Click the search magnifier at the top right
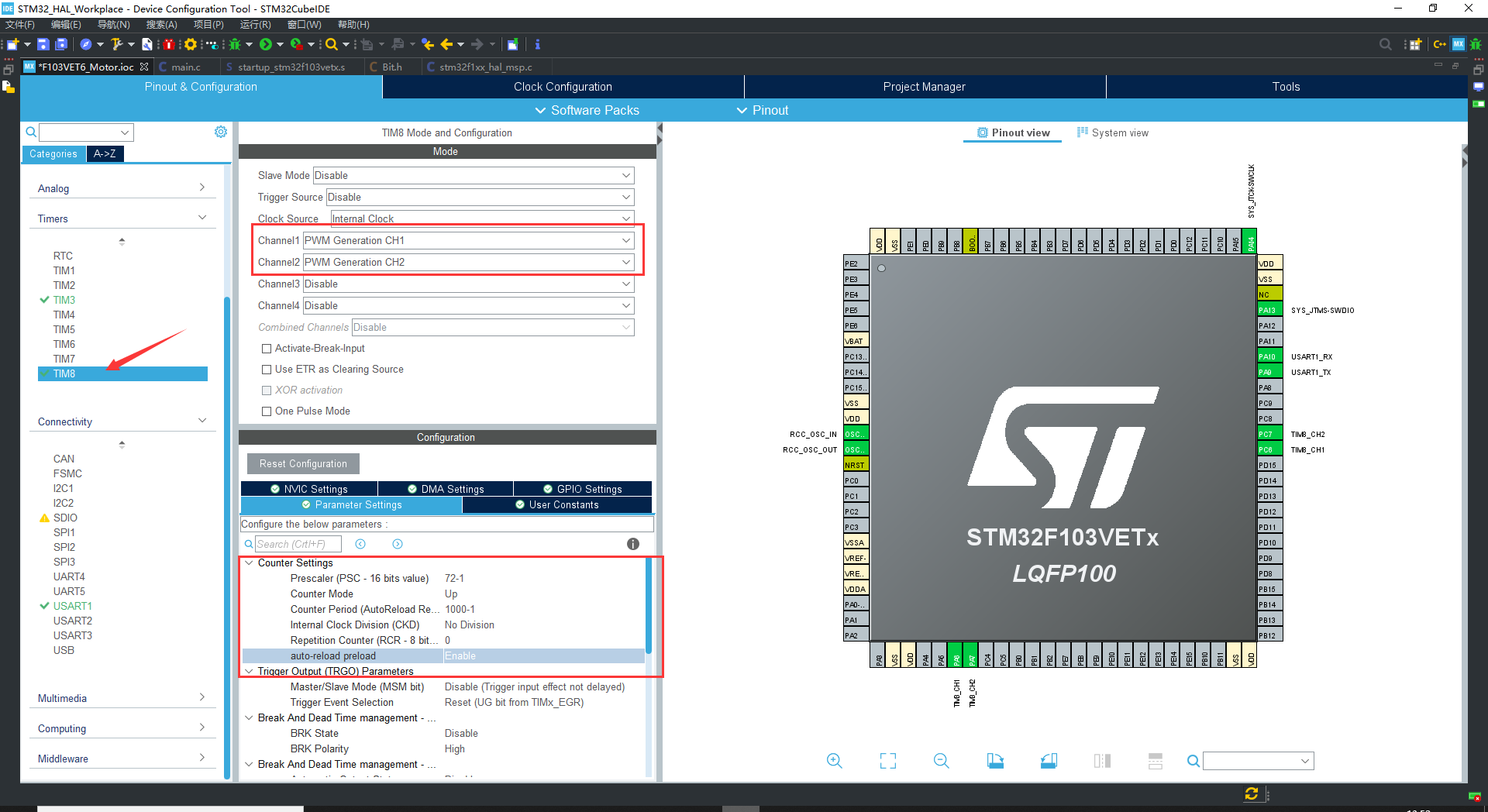Image resolution: width=1488 pixels, height=812 pixels. click(1386, 44)
